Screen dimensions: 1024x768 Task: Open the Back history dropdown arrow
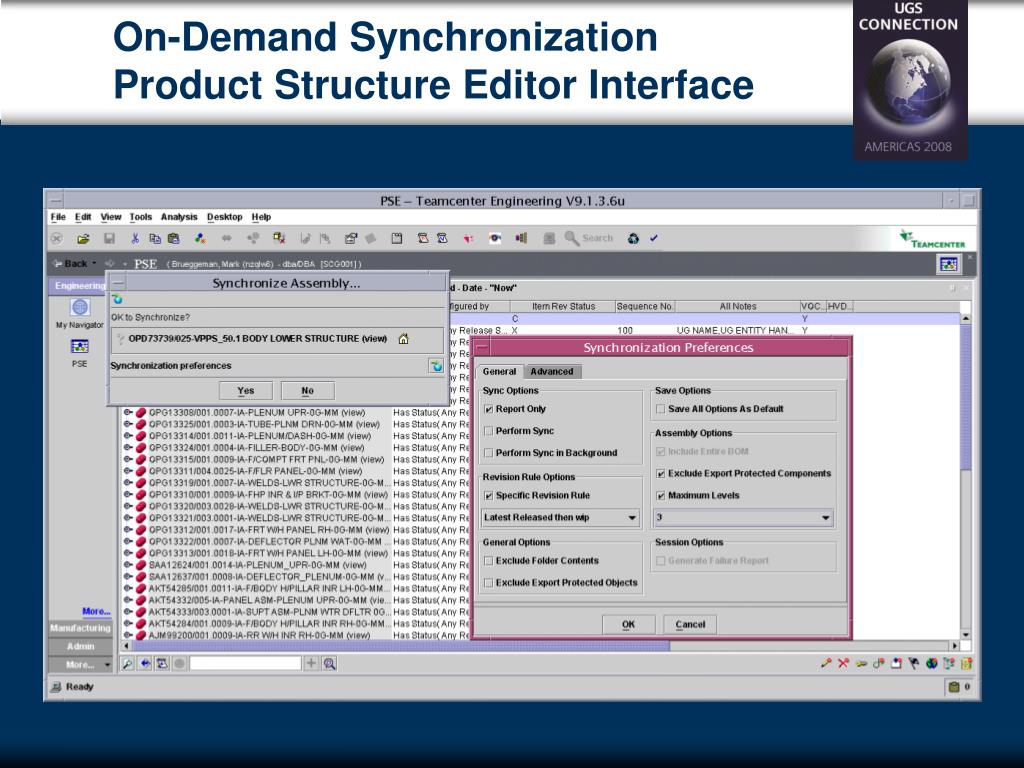click(94, 263)
